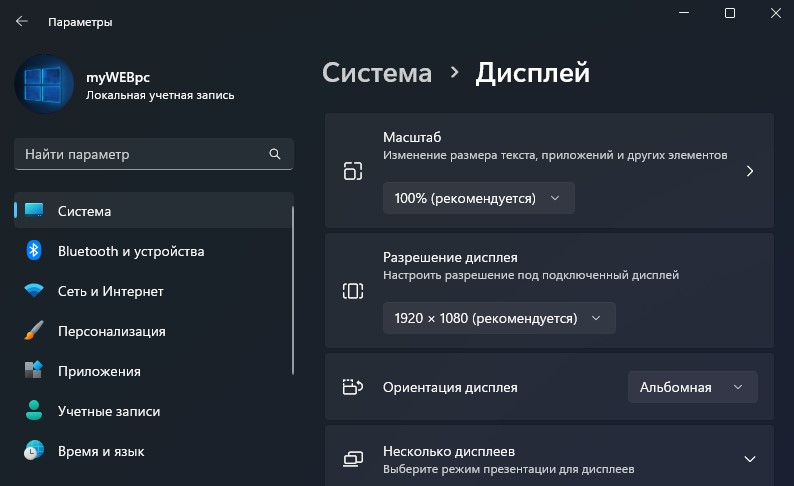Expand the Несколько дисплеев section chevron
The image size is (794, 486).
[x=749, y=459]
